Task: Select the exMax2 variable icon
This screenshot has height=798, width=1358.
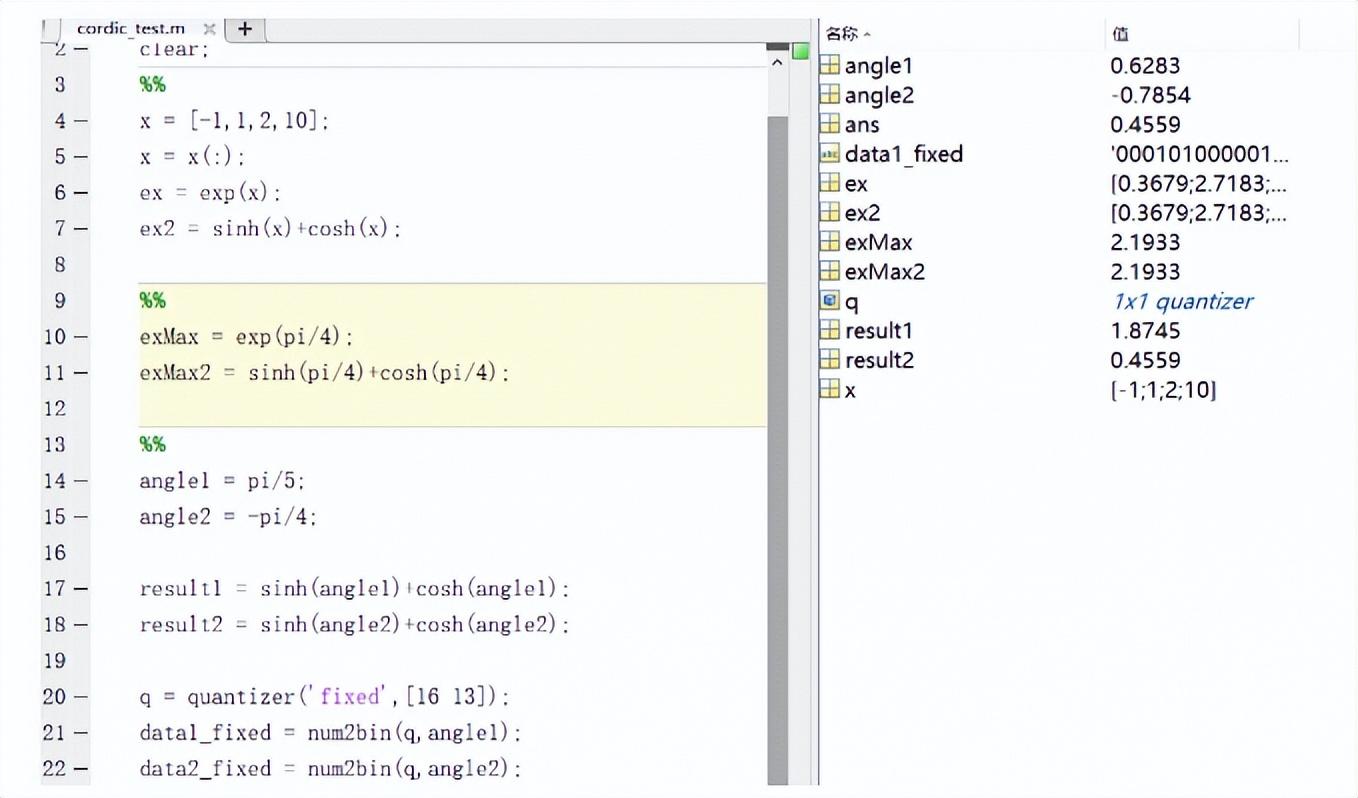Action: point(829,272)
